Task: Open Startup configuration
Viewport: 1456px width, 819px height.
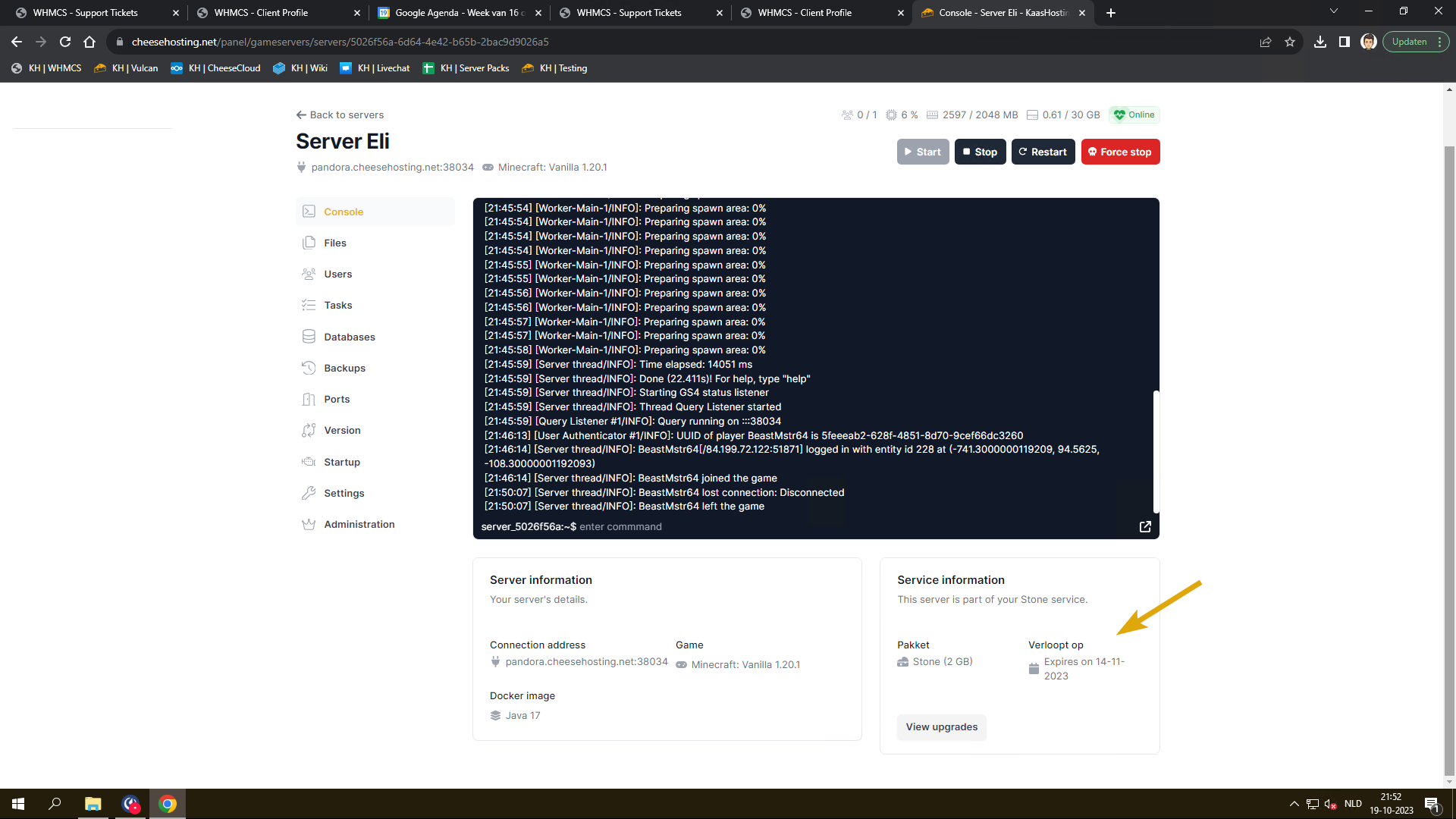Action: [x=341, y=462]
